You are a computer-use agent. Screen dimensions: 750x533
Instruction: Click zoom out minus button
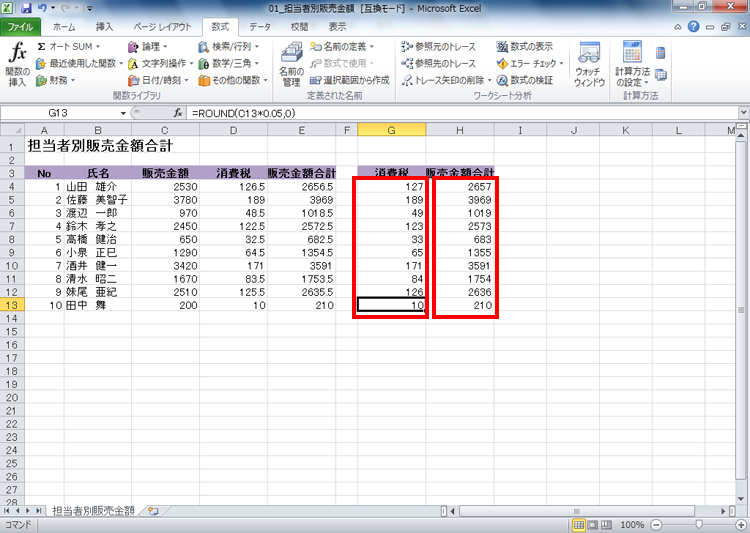click(657, 525)
